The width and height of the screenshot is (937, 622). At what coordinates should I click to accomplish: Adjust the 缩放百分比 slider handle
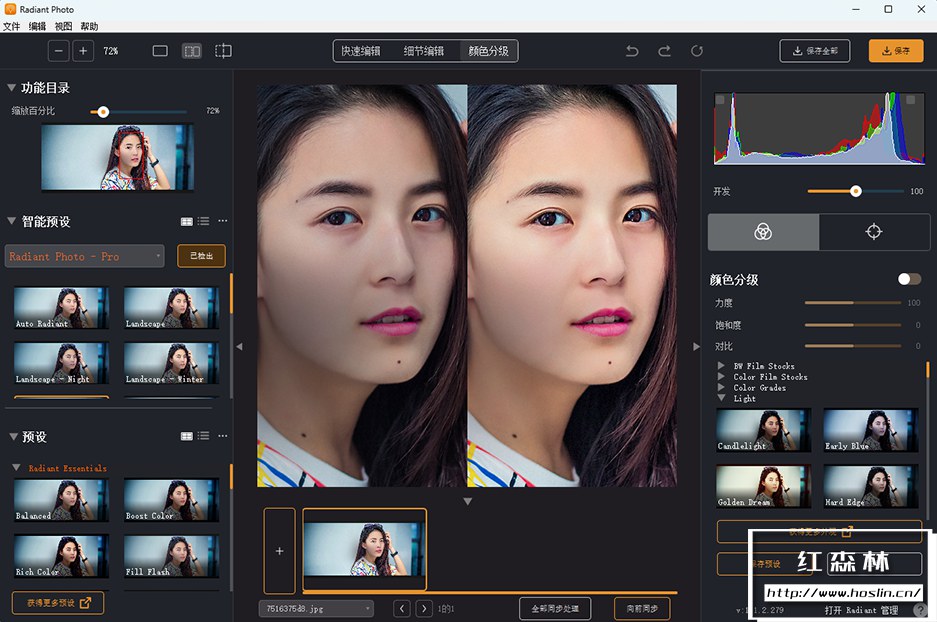click(x=103, y=112)
